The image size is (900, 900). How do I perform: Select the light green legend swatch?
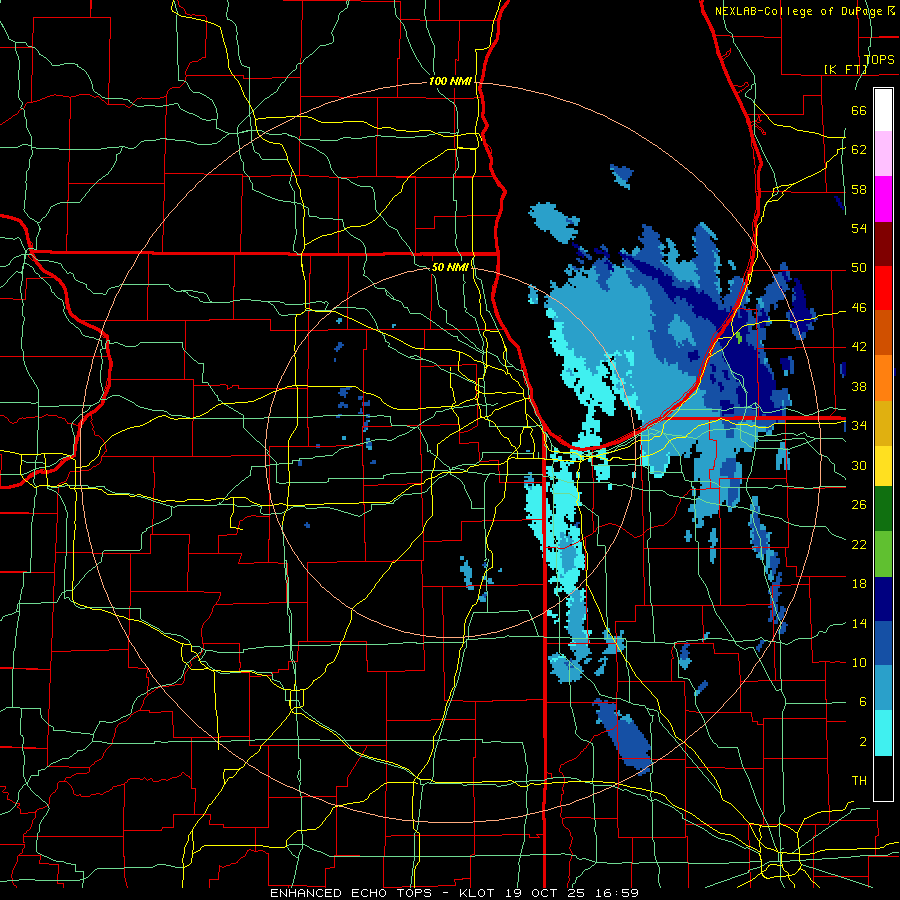point(883,554)
